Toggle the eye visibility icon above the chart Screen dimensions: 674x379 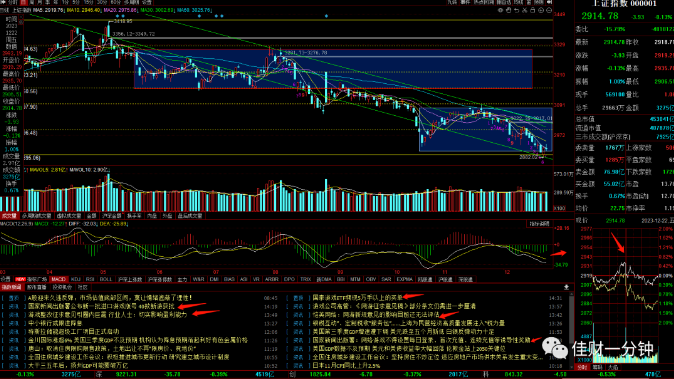pyautogui.click(x=500, y=10)
